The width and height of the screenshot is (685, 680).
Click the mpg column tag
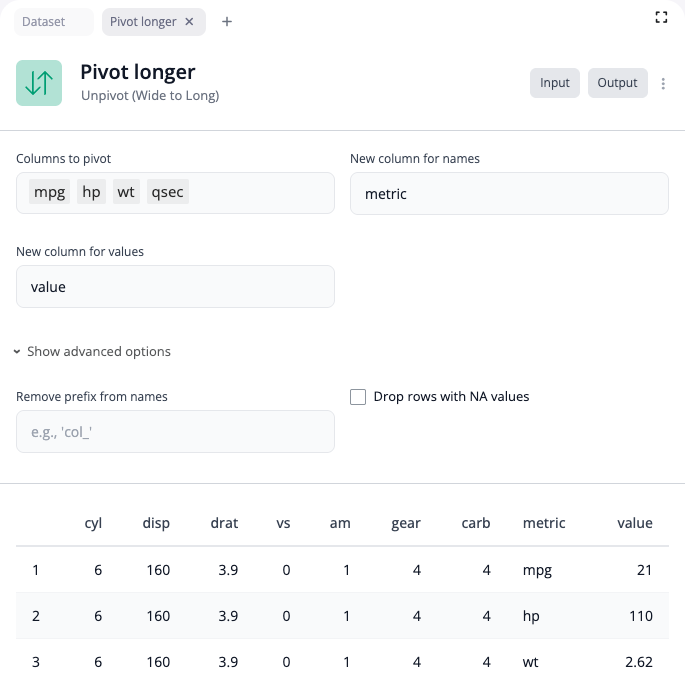(50, 193)
